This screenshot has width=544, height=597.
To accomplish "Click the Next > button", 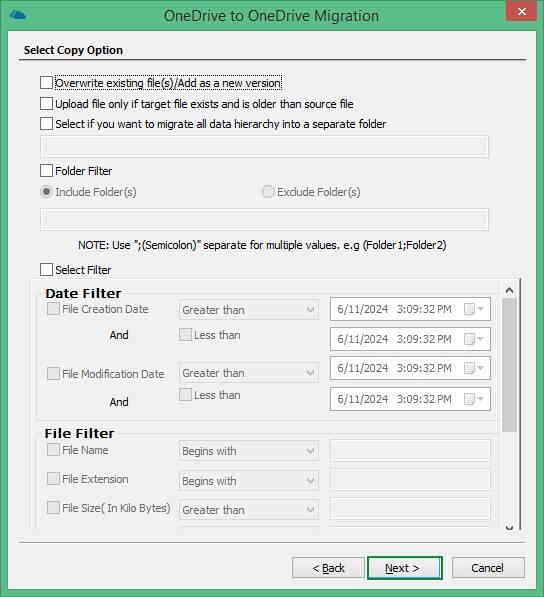I will pos(405,568).
